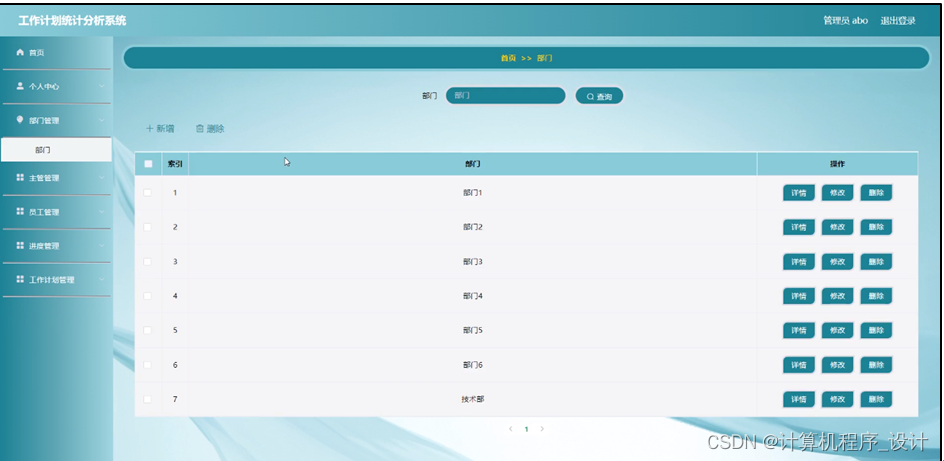Image resolution: width=944 pixels, height=461 pixels.
Task: Click the 工作计划统计分析系统 title
Action: pos(72,20)
